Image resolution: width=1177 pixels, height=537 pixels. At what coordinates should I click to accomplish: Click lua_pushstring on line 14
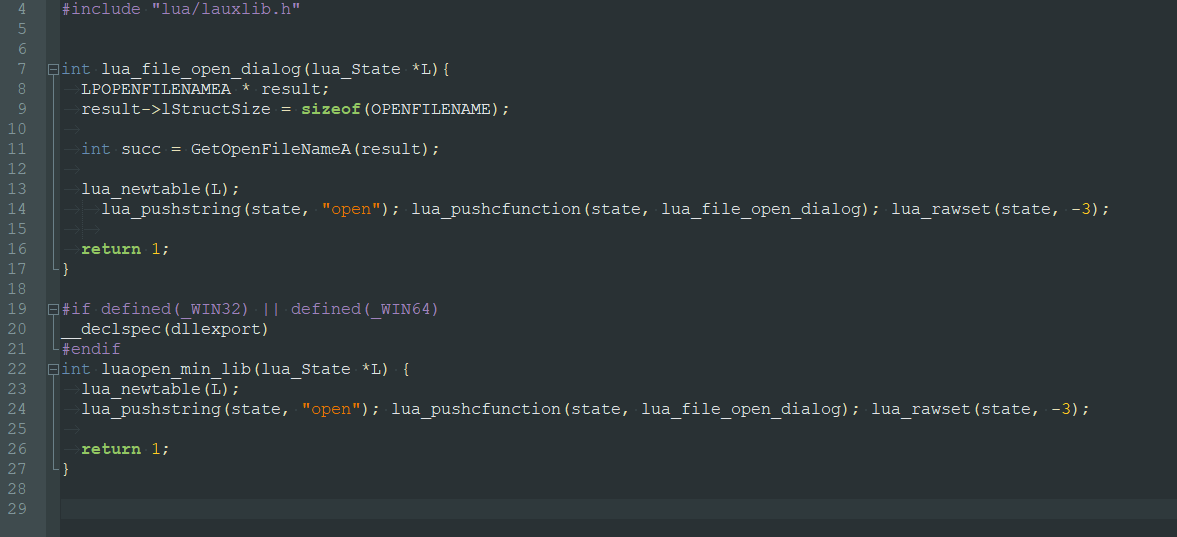[171, 209]
